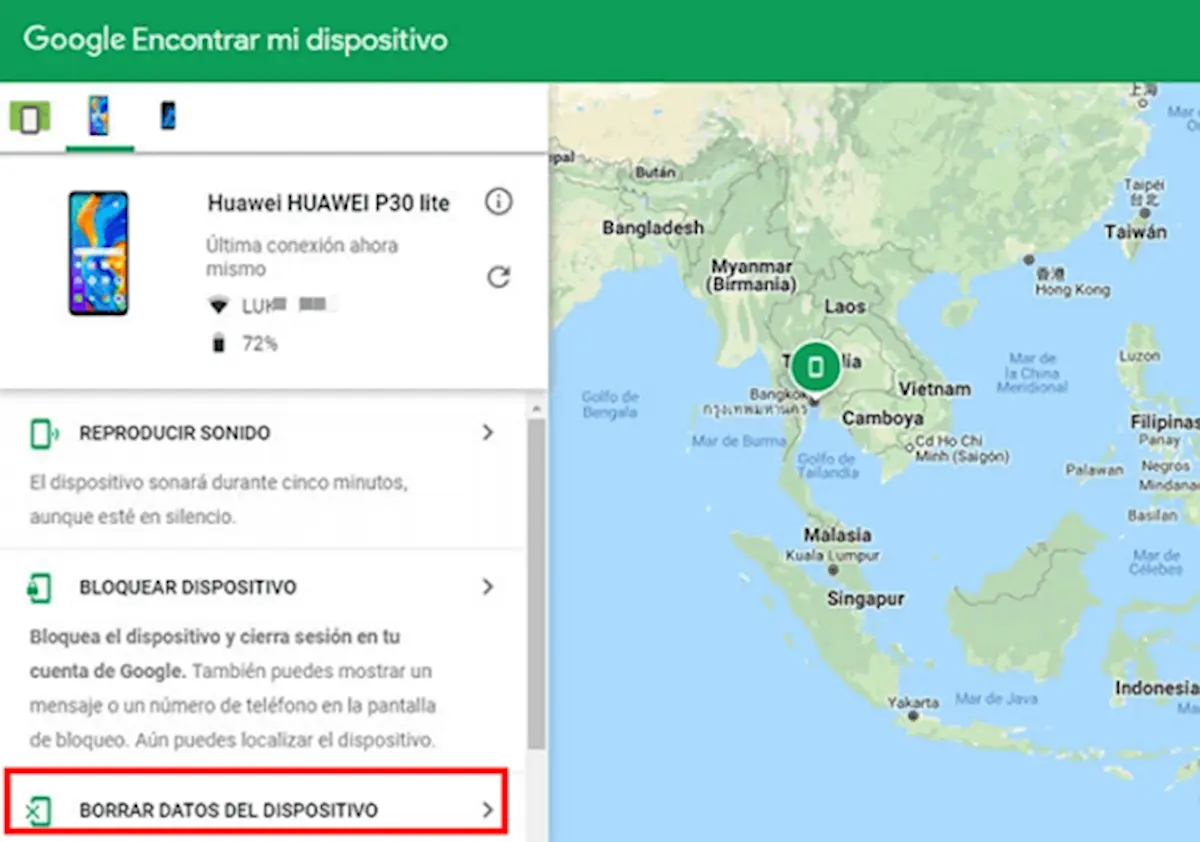
Task: Click the device info icon
Action: (498, 202)
